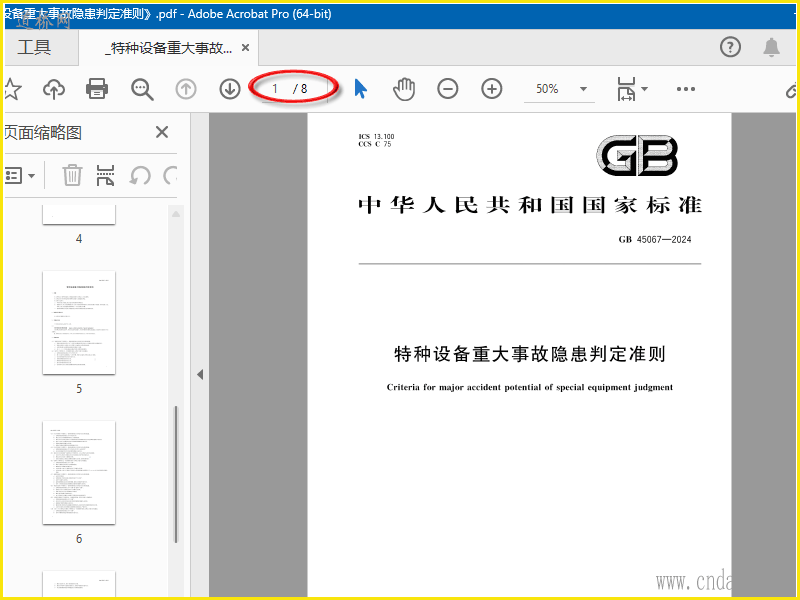Click the thumbnails panel scrollbar thumb
This screenshot has height=600, width=800.
[x=176, y=474]
